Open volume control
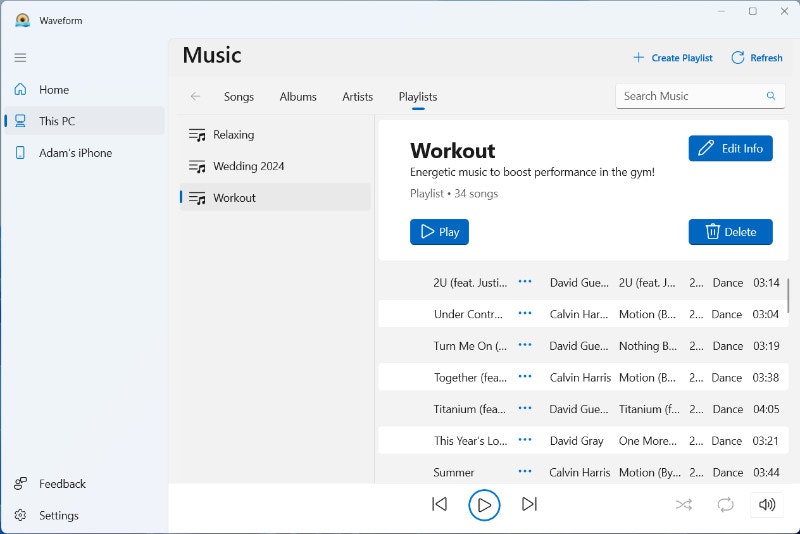800x534 pixels. point(767,504)
